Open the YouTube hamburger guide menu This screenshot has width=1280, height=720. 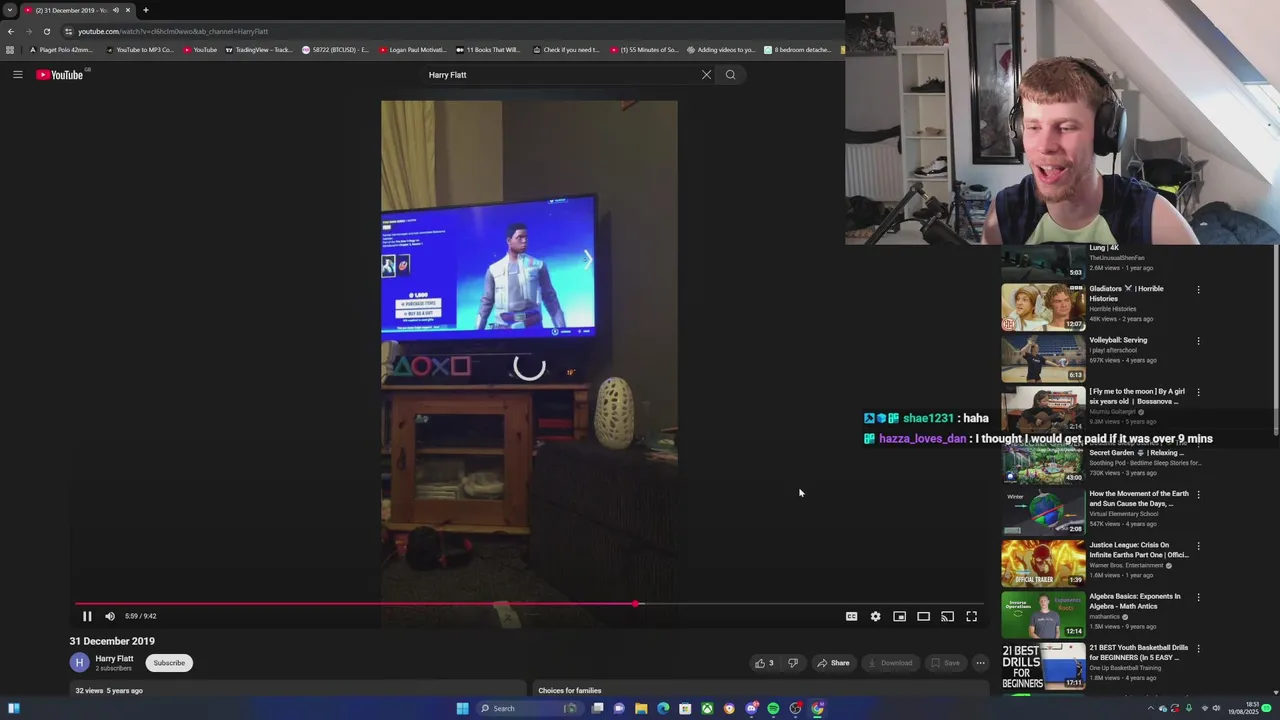click(18, 75)
